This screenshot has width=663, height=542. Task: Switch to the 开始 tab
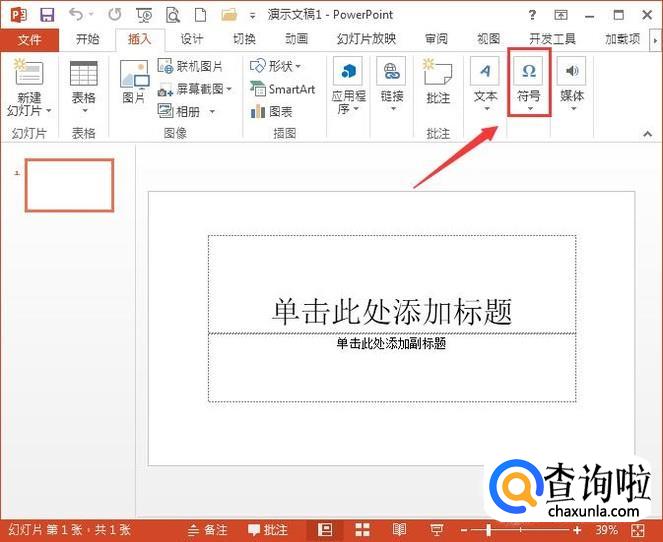pos(88,39)
